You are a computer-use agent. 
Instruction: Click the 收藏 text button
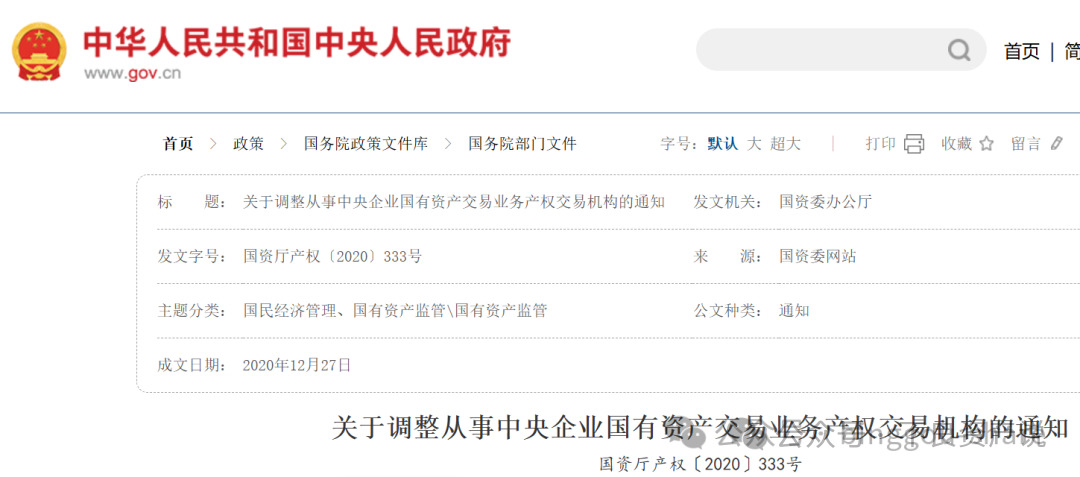coord(957,144)
